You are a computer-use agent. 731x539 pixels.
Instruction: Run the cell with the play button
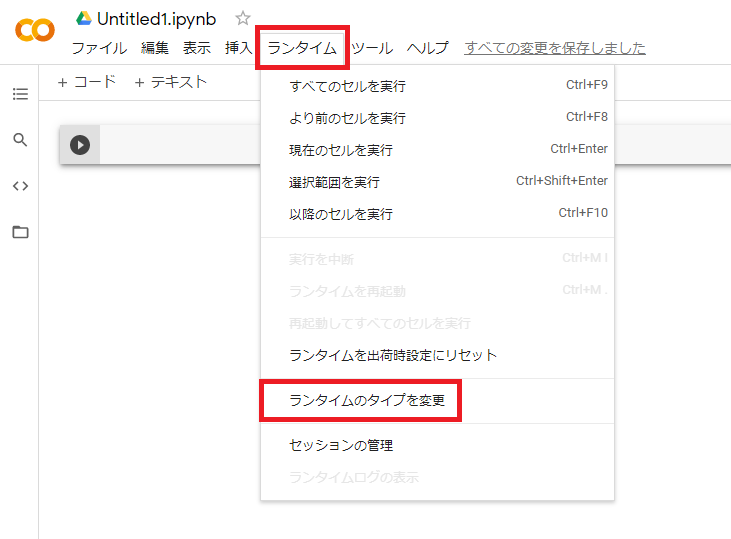[80, 145]
